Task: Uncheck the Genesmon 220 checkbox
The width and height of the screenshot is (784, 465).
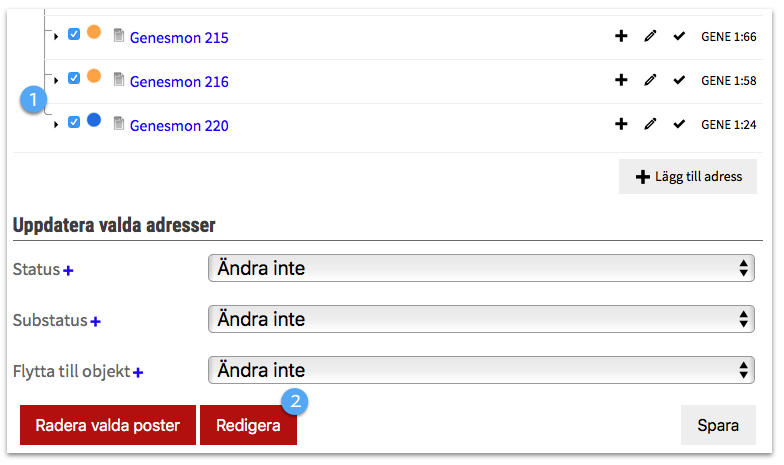Action: pos(74,122)
